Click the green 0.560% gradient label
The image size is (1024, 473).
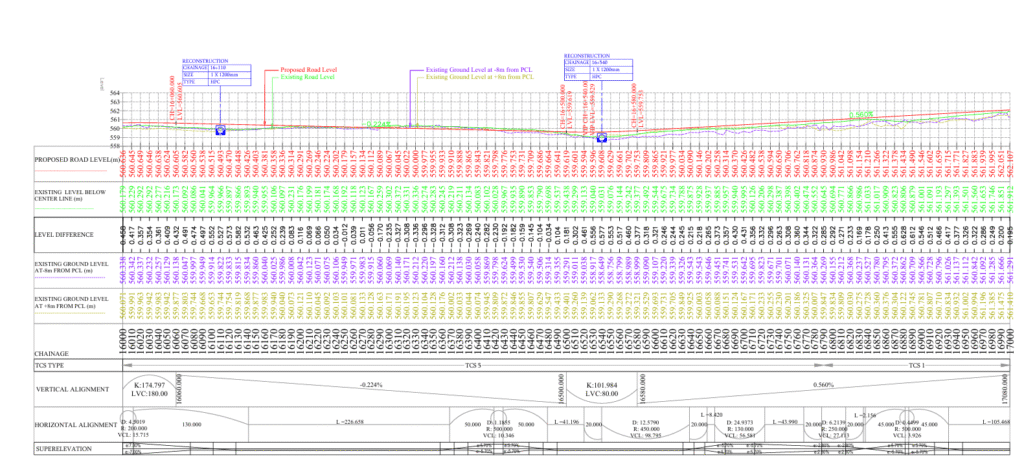[861, 115]
